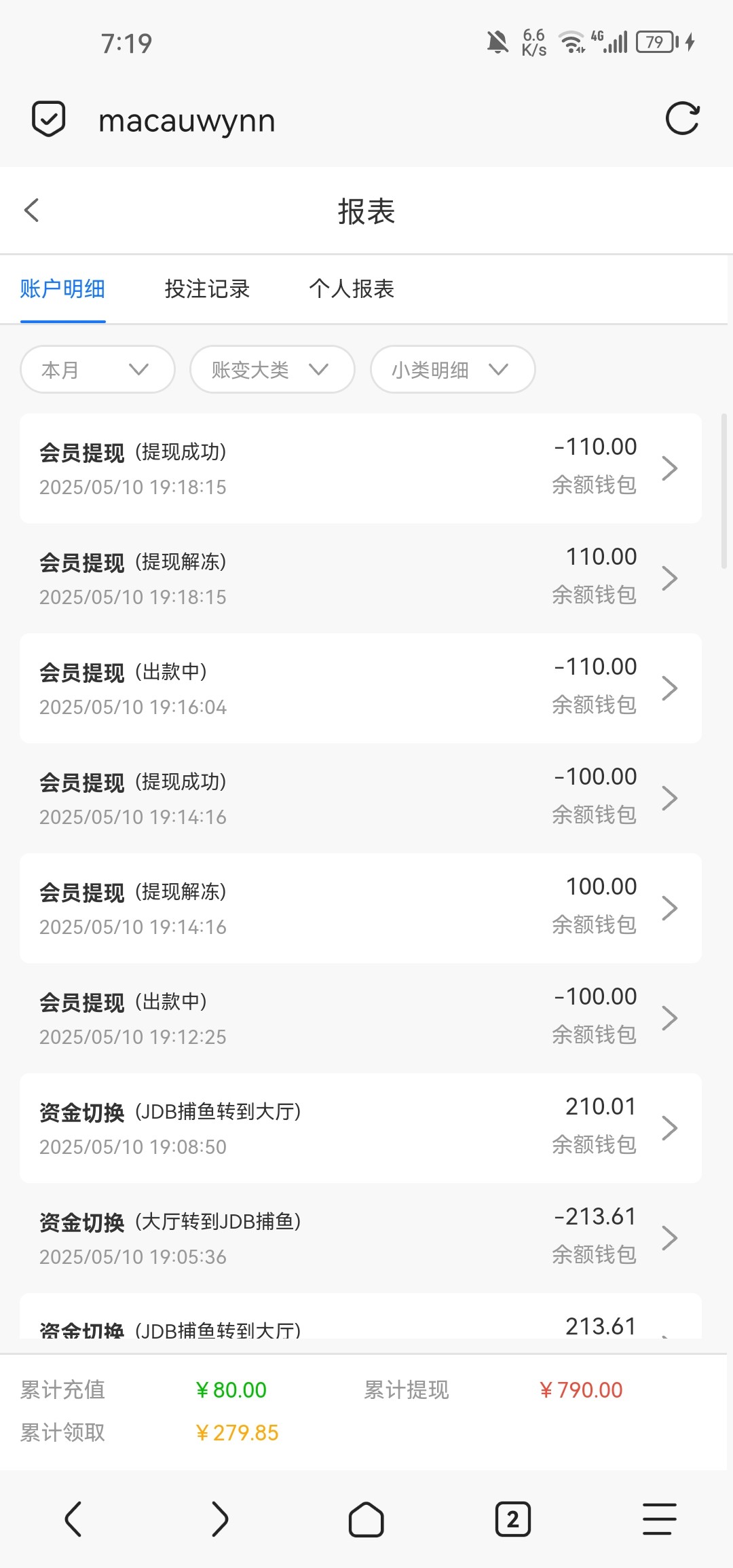Switch to the 投注记录 tab
The height and width of the screenshot is (1568, 733).
tap(207, 289)
